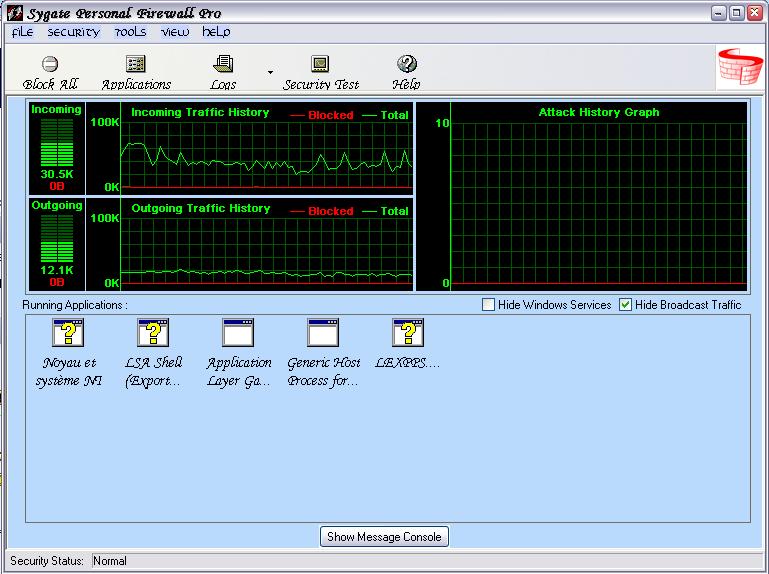Image resolution: width=769 pixels, height=574 pixels.
Task: Expand the Logs dropdown arrow
Action: (x=270, y=72)
